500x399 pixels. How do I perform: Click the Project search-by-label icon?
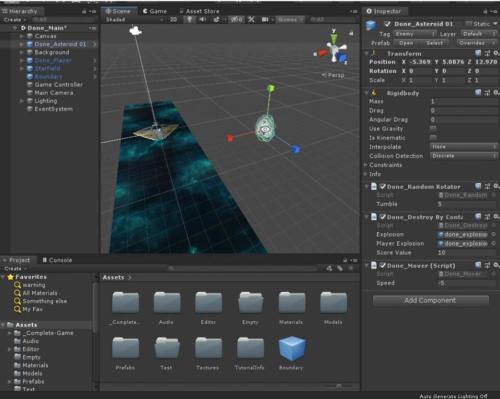[x=340, y=268]
